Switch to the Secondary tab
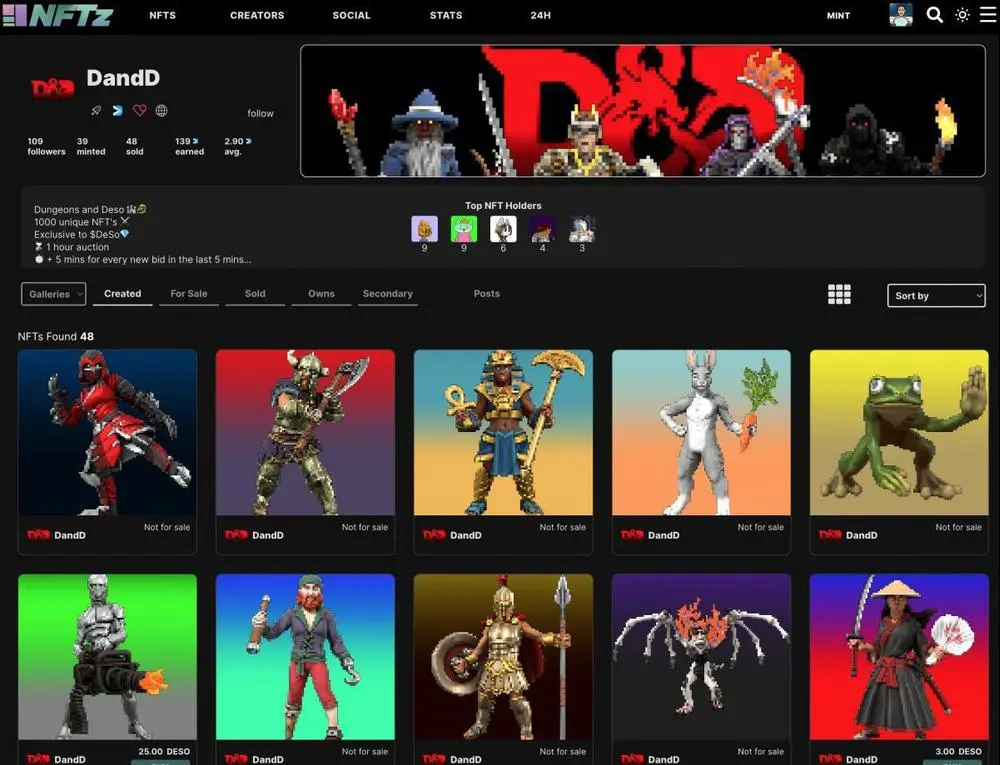1000x765 pixels. (387, 294)
